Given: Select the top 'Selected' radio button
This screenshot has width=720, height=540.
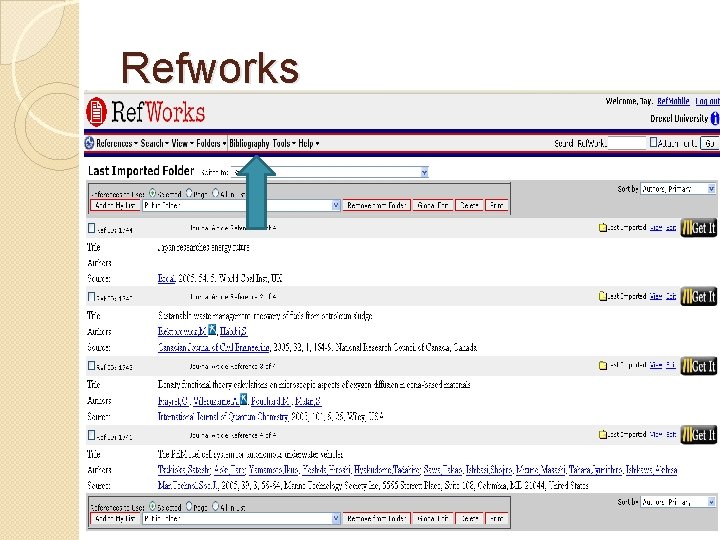Looking at the screenshot, I should coord(152,193).
